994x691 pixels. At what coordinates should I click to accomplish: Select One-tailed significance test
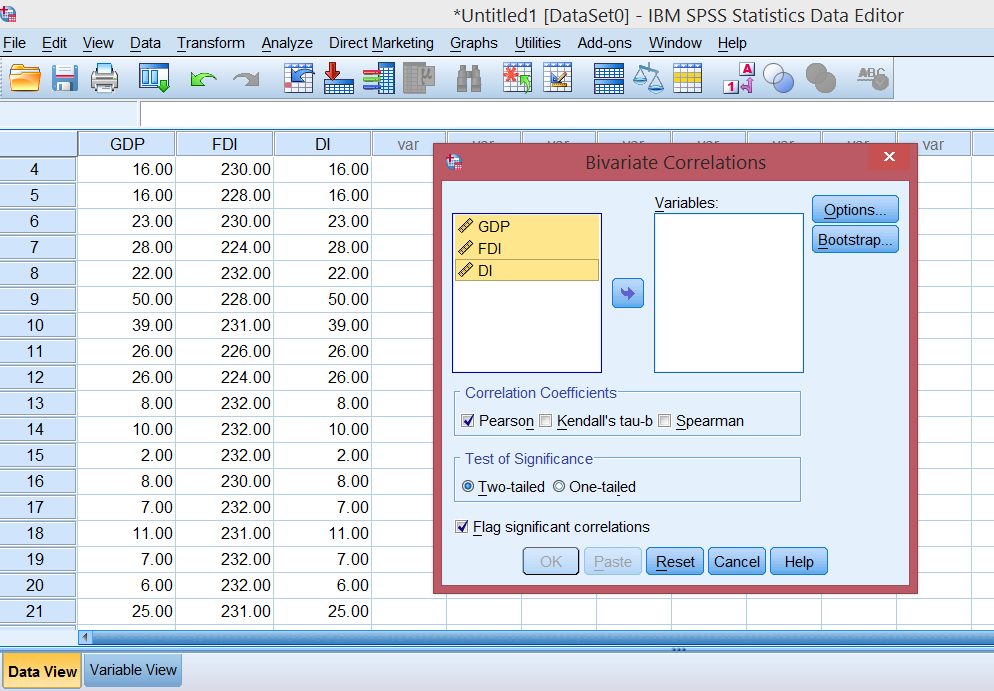pyautogui.click(x=559, y=486)
